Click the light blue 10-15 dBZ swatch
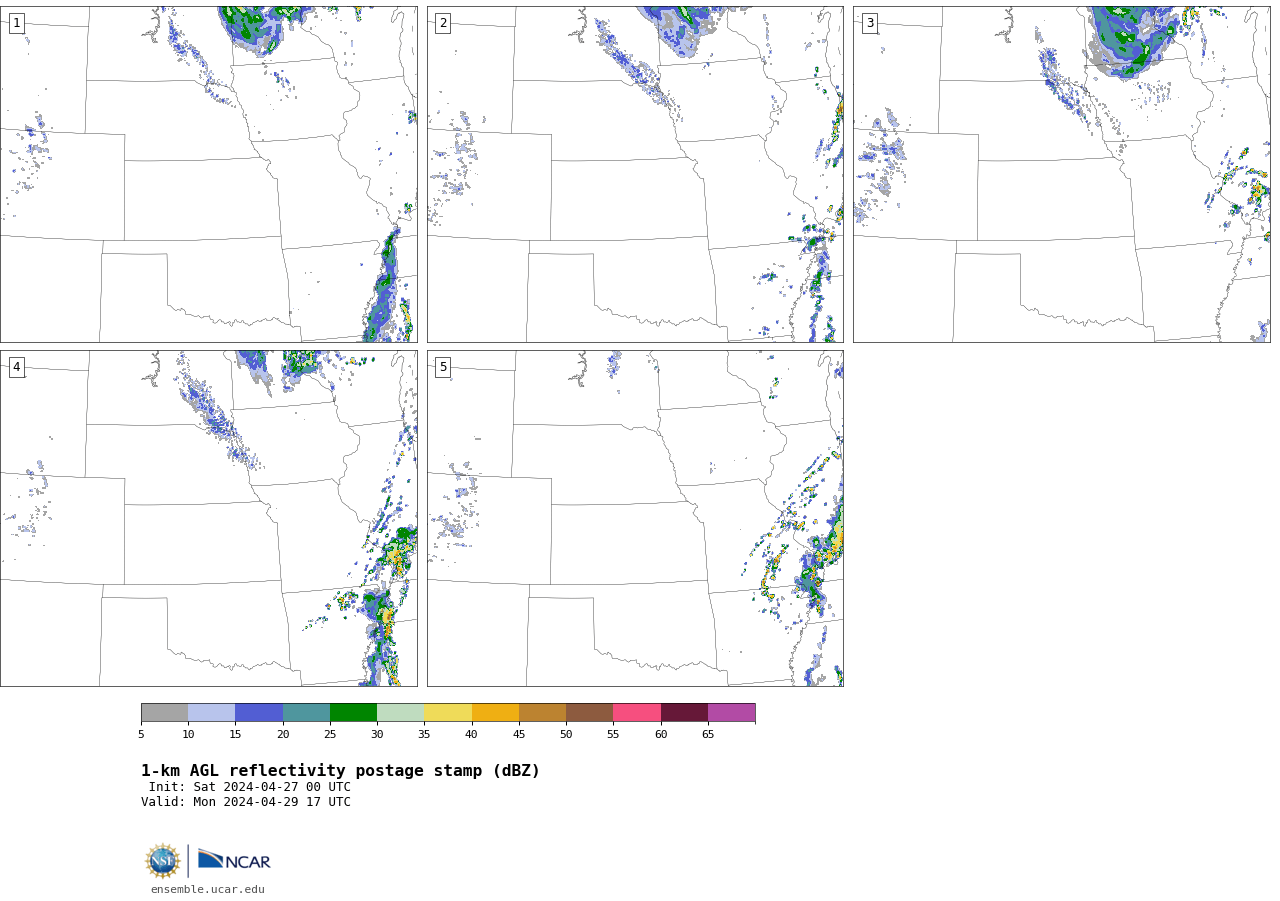Viewport: 1280px width, 901px height. coord(211,712)
